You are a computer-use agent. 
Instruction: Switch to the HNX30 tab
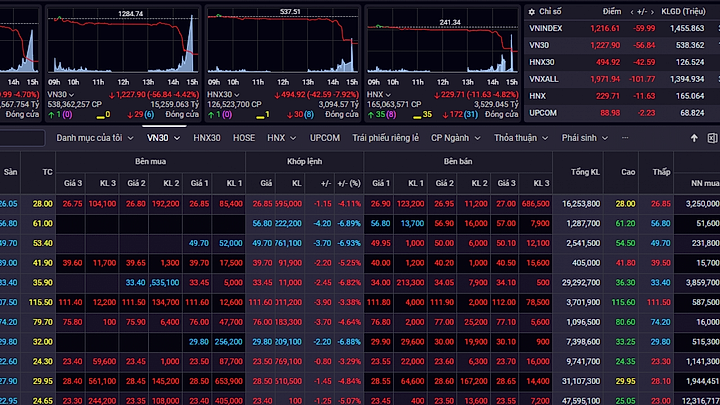coord(207,138)
